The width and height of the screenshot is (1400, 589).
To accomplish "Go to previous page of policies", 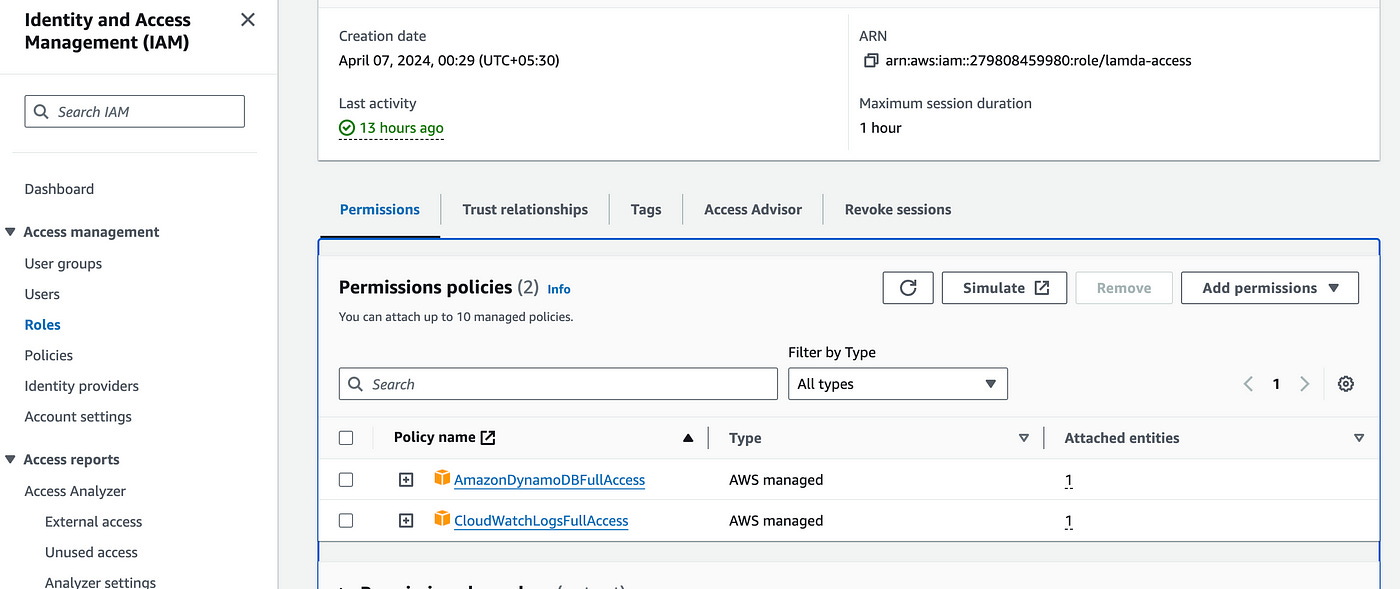I will [1248, 384].
